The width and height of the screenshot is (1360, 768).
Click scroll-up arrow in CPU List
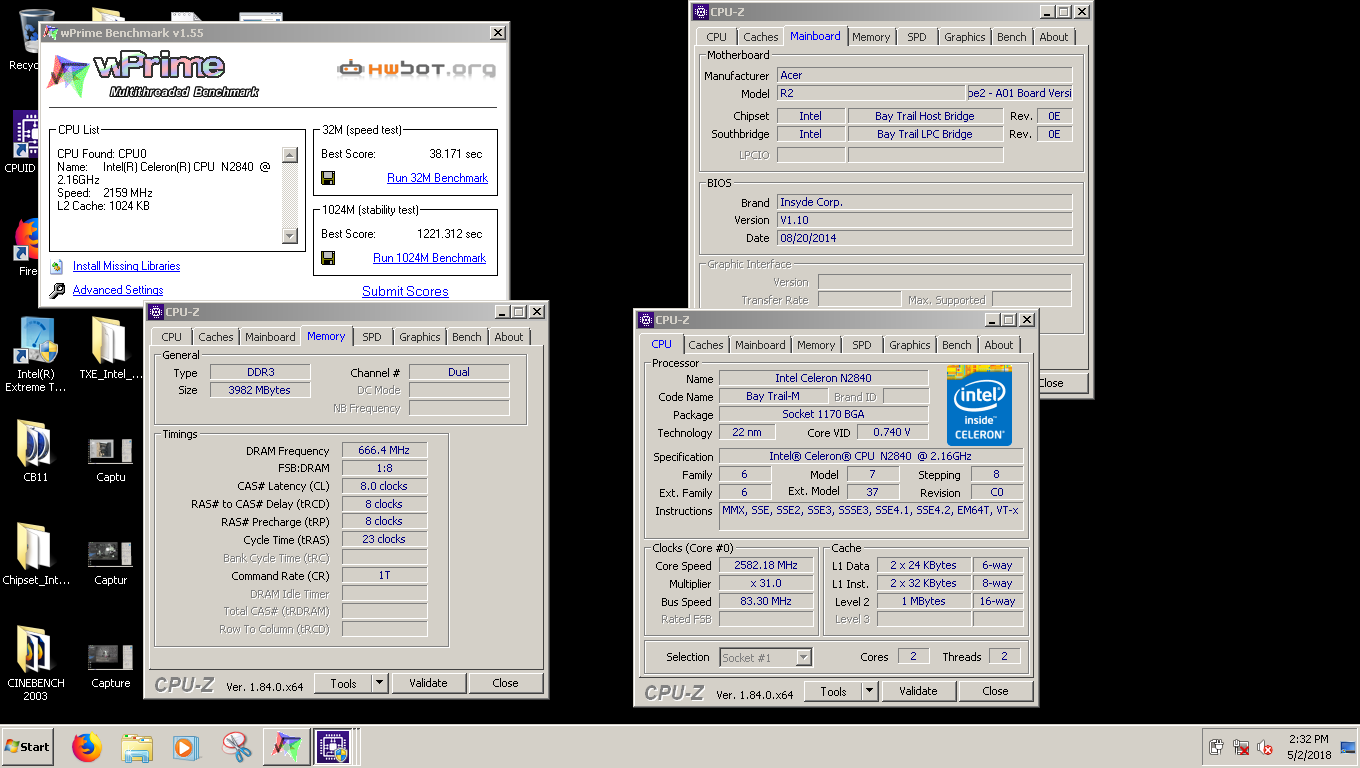290,154
